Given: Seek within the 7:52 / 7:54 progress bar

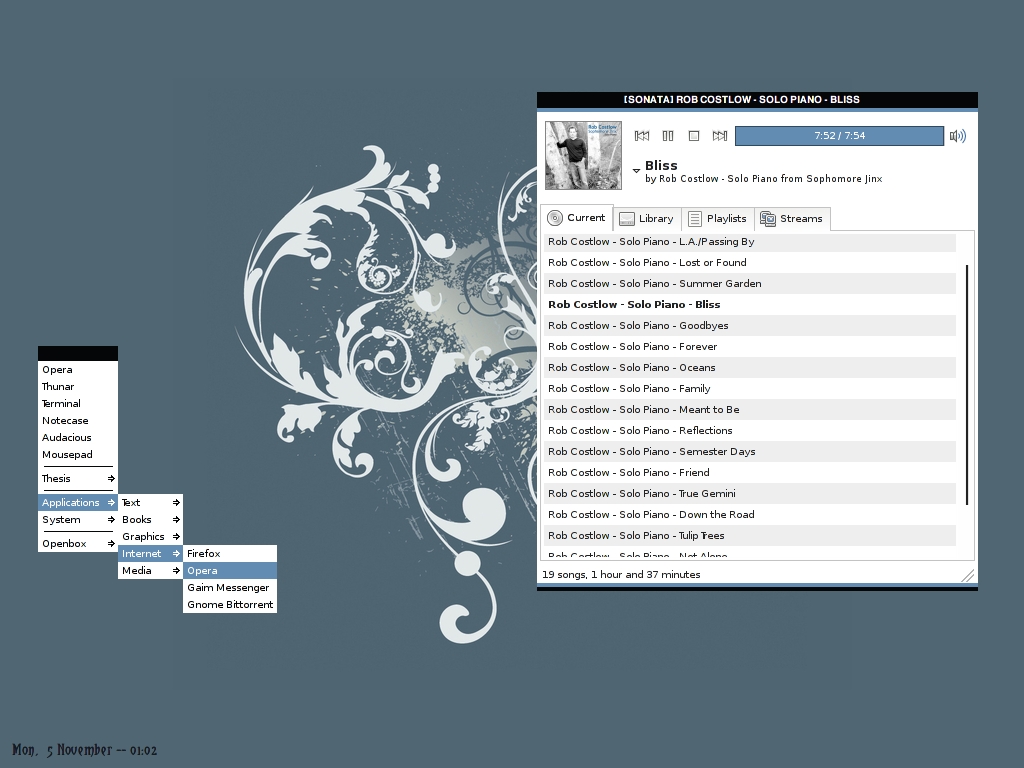Looking at the screenshot, I should [x=839, y=136].
